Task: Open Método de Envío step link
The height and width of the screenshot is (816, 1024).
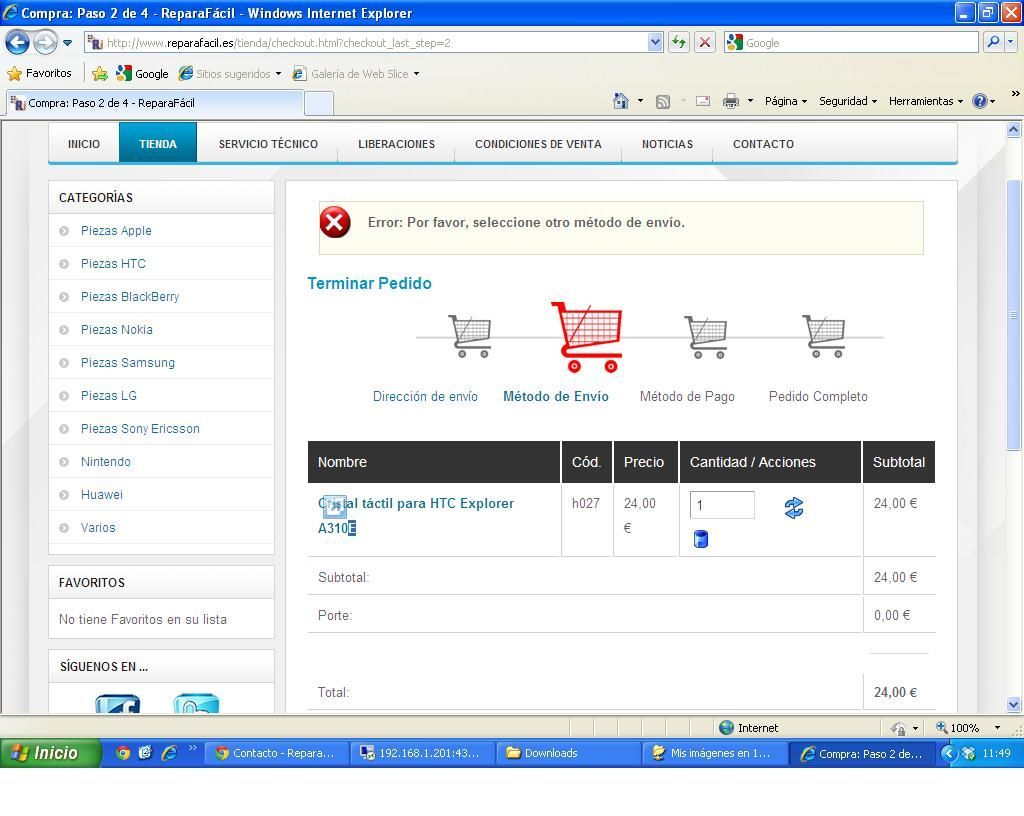Action: click(556, 396)
